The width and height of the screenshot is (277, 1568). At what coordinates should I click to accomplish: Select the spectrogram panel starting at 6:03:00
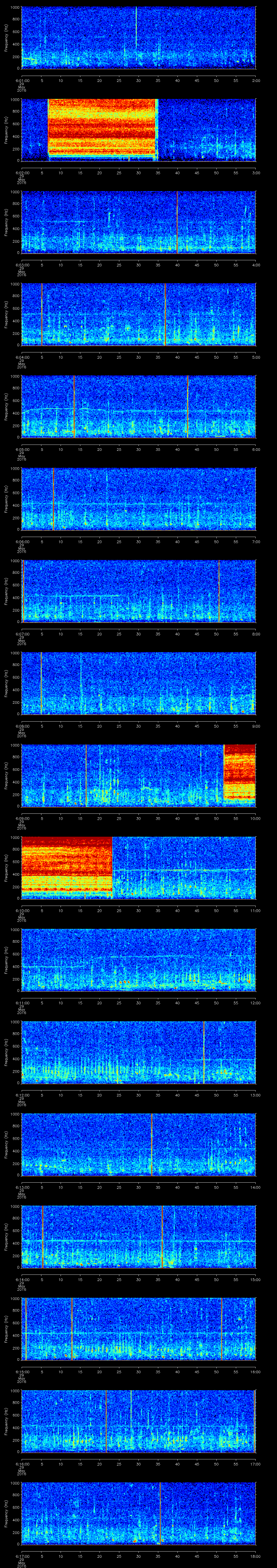(138, 222)
